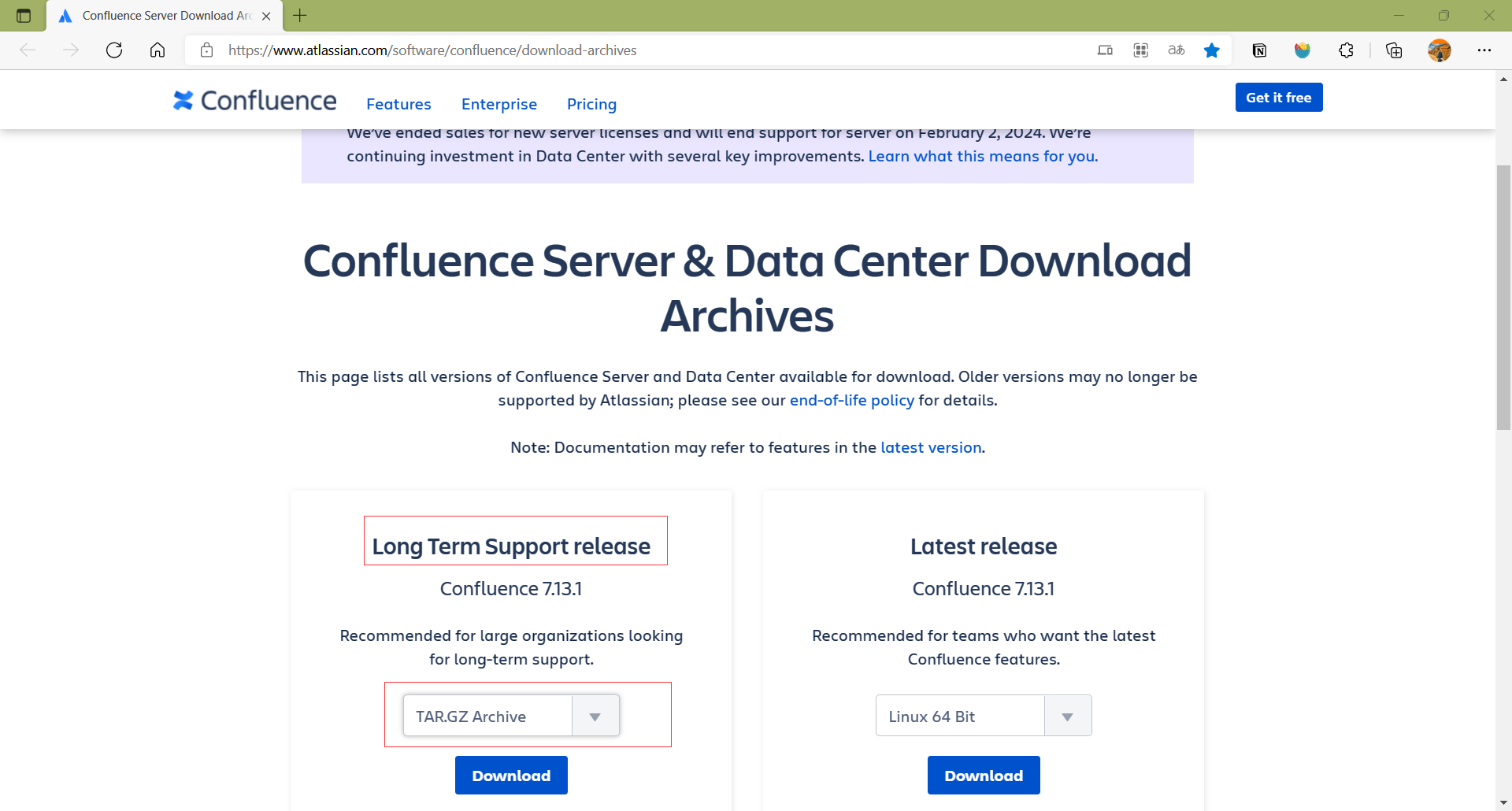This screenshot has height=811, width=1512.
Task: Open the browser settings ellipsis menu
Action: [1484, 50]
